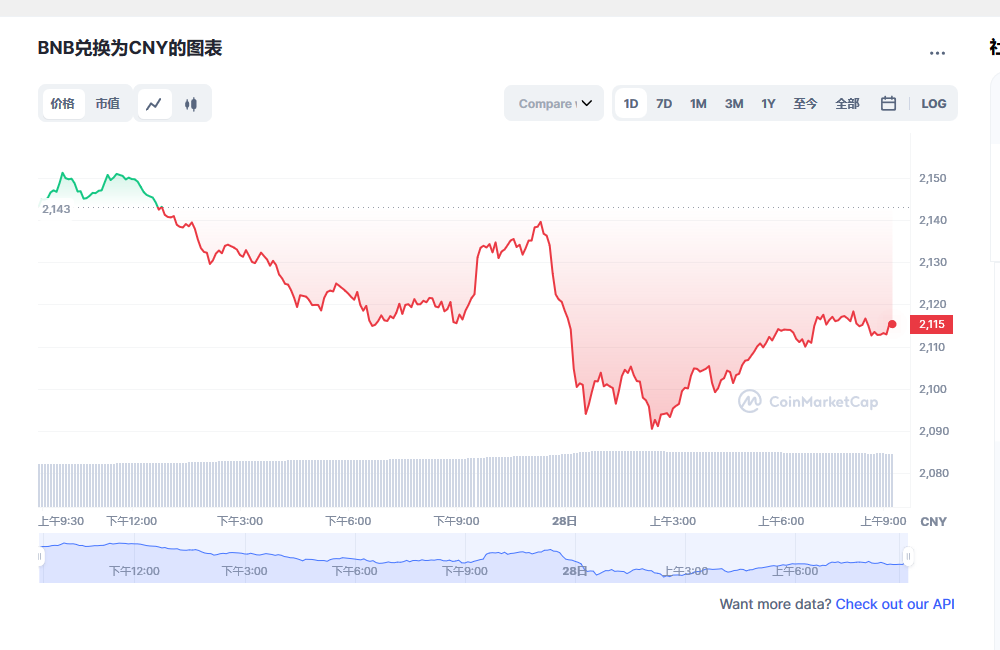Show 全部 all-time price data
This screenshot has height=650, width=1000.
point(847,103)
